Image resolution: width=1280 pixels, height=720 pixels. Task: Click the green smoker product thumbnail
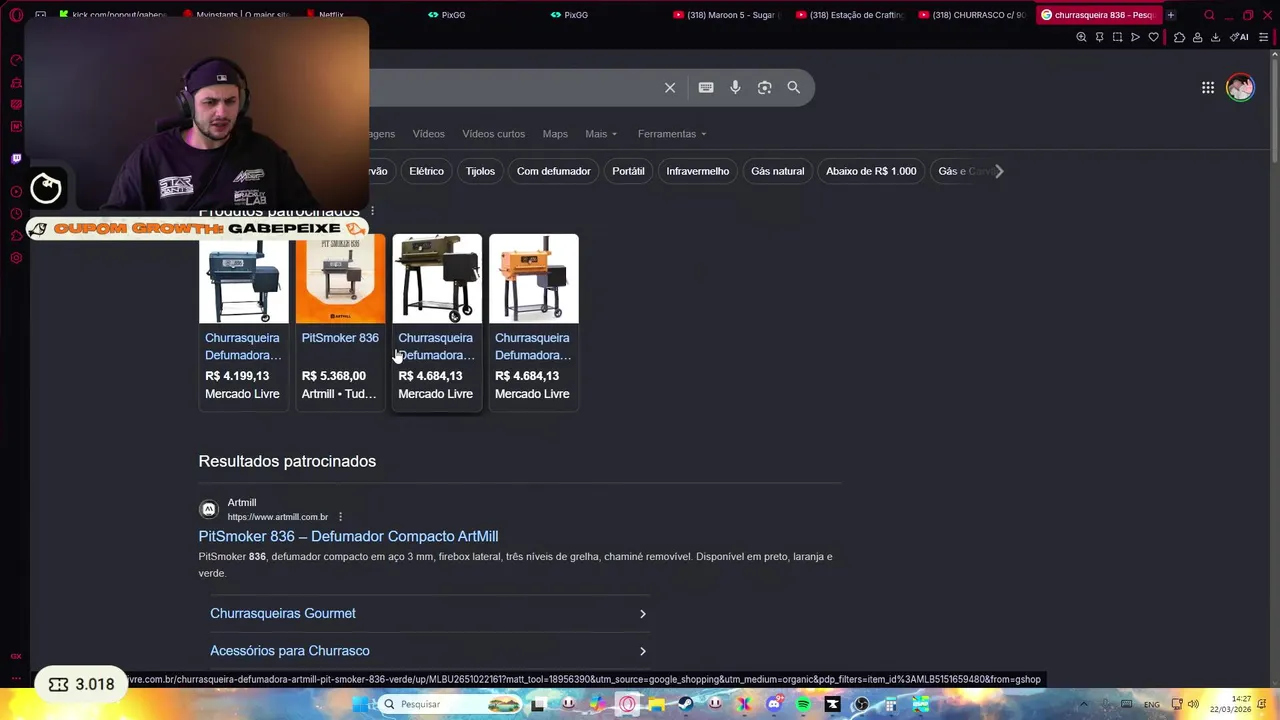437,279
